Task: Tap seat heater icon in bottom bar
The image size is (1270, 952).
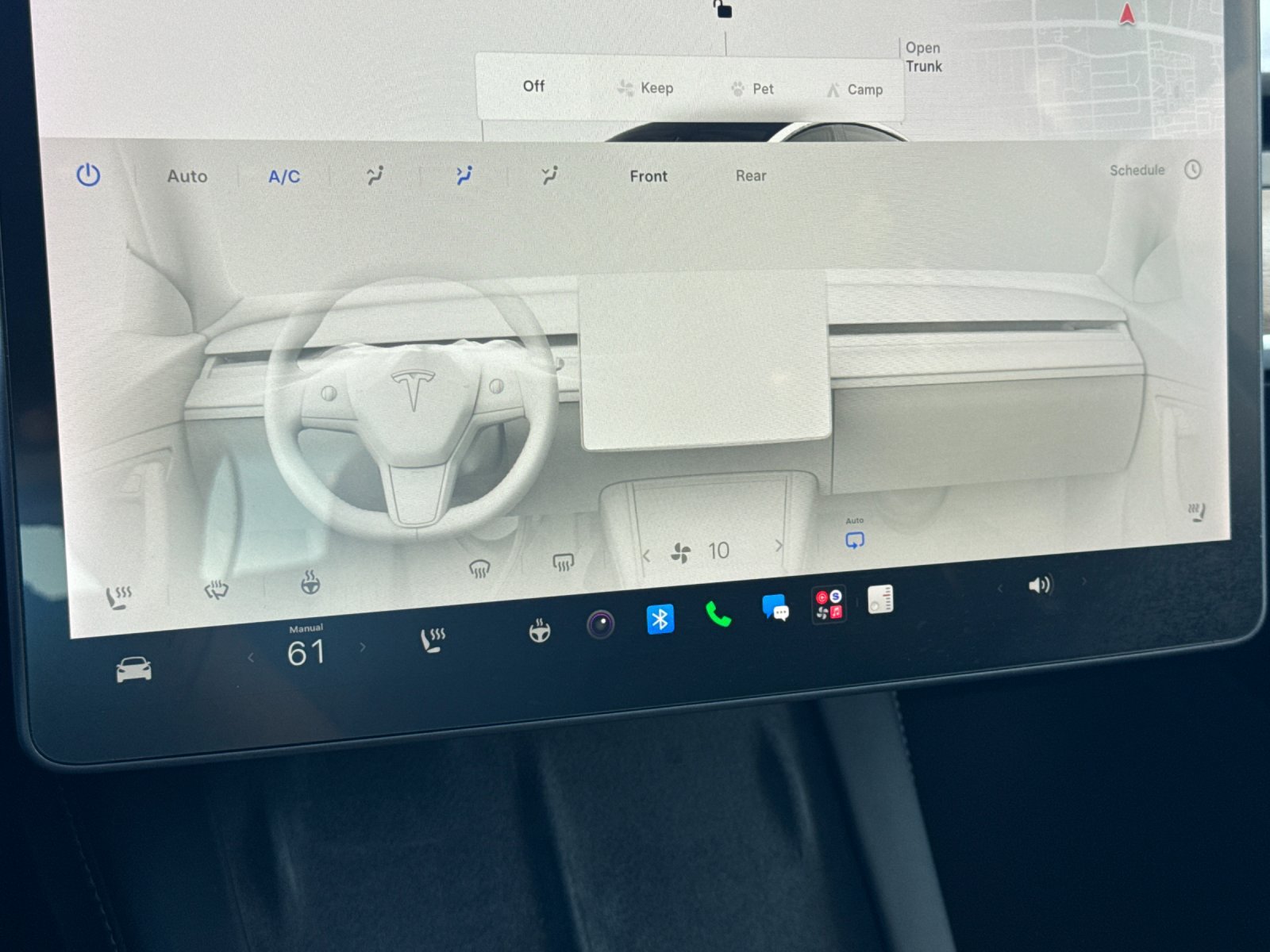Action: tap(433, 639)
